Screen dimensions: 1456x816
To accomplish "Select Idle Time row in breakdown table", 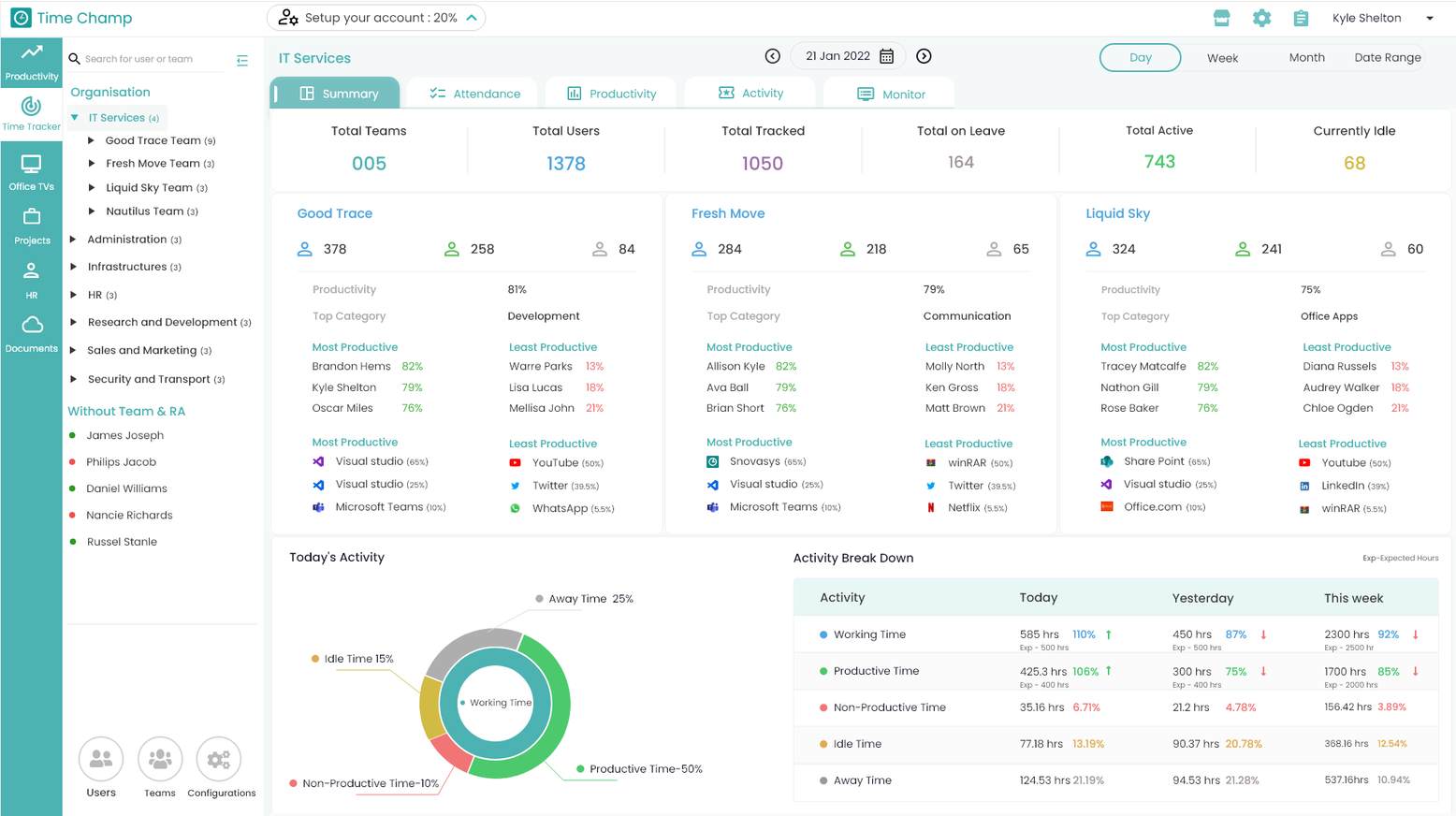I will pyautogui.click(x=1115, y=744).
